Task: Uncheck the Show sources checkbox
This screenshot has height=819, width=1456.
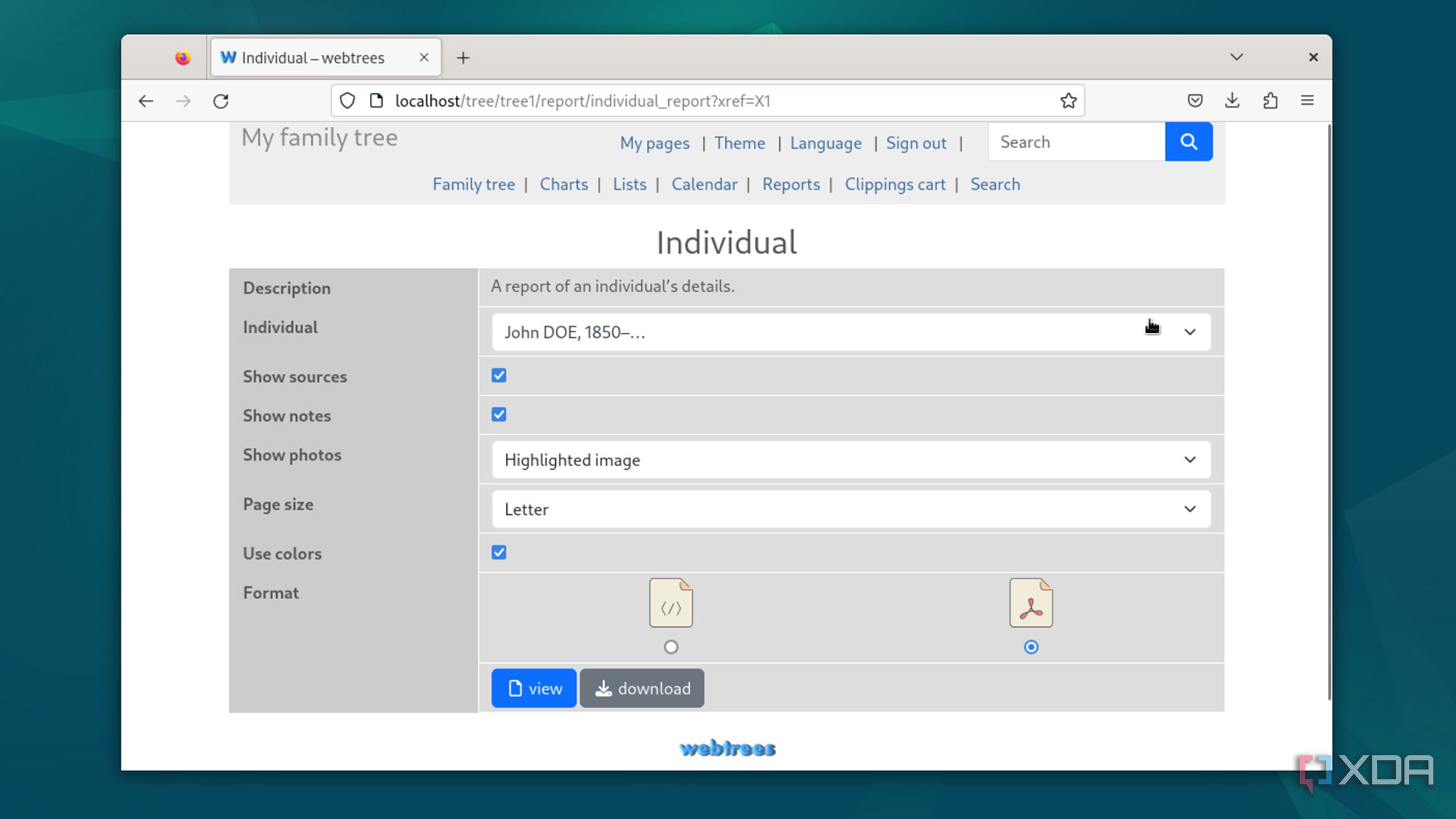Action: [499, 376]
